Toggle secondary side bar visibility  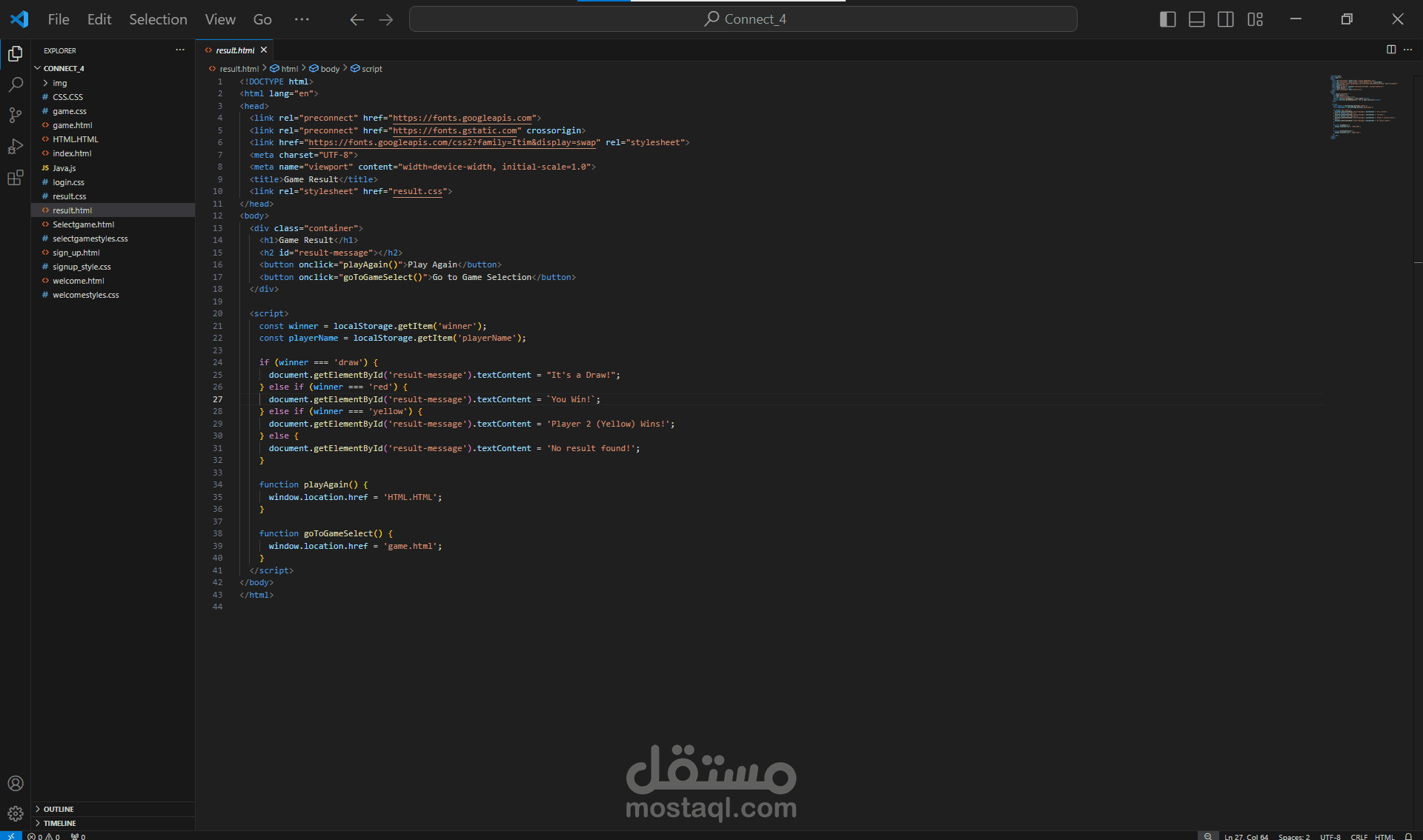coord(1226,19)
